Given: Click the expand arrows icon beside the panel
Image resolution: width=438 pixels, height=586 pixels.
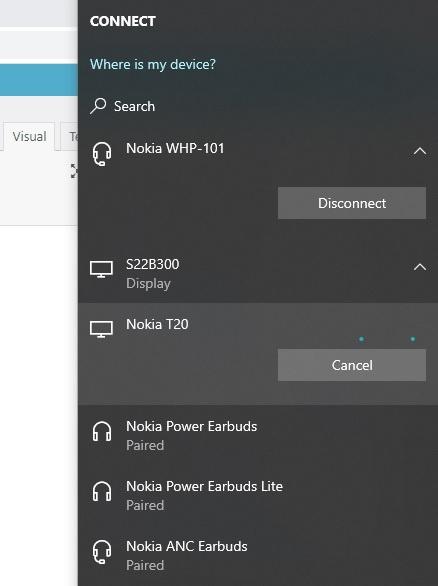Looking at the screenshot, I should point(74,171).
